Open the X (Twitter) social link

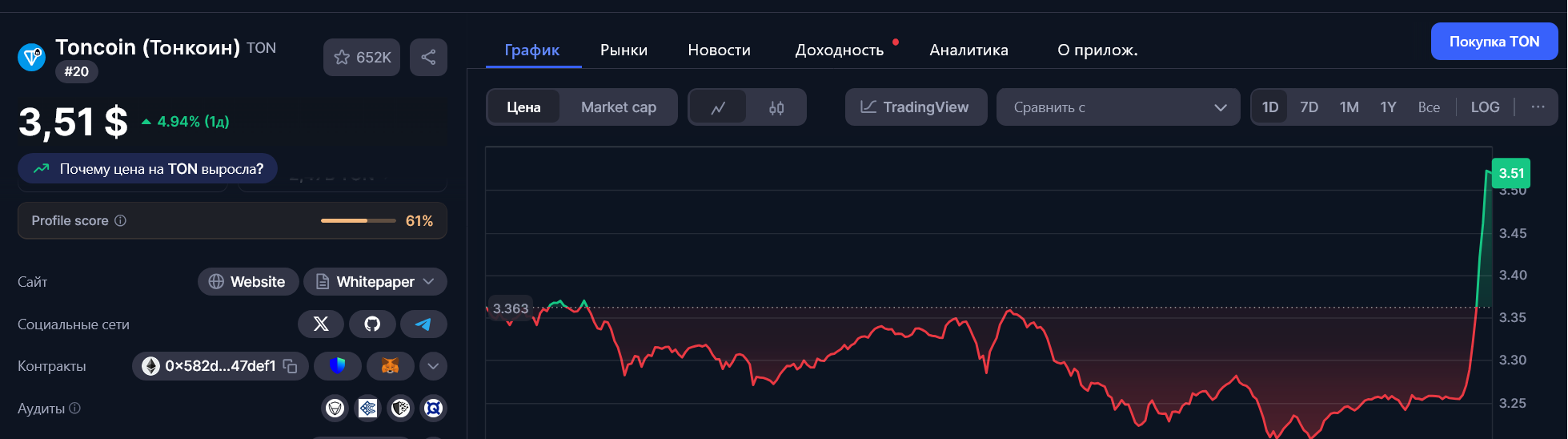tap(321, 324)
